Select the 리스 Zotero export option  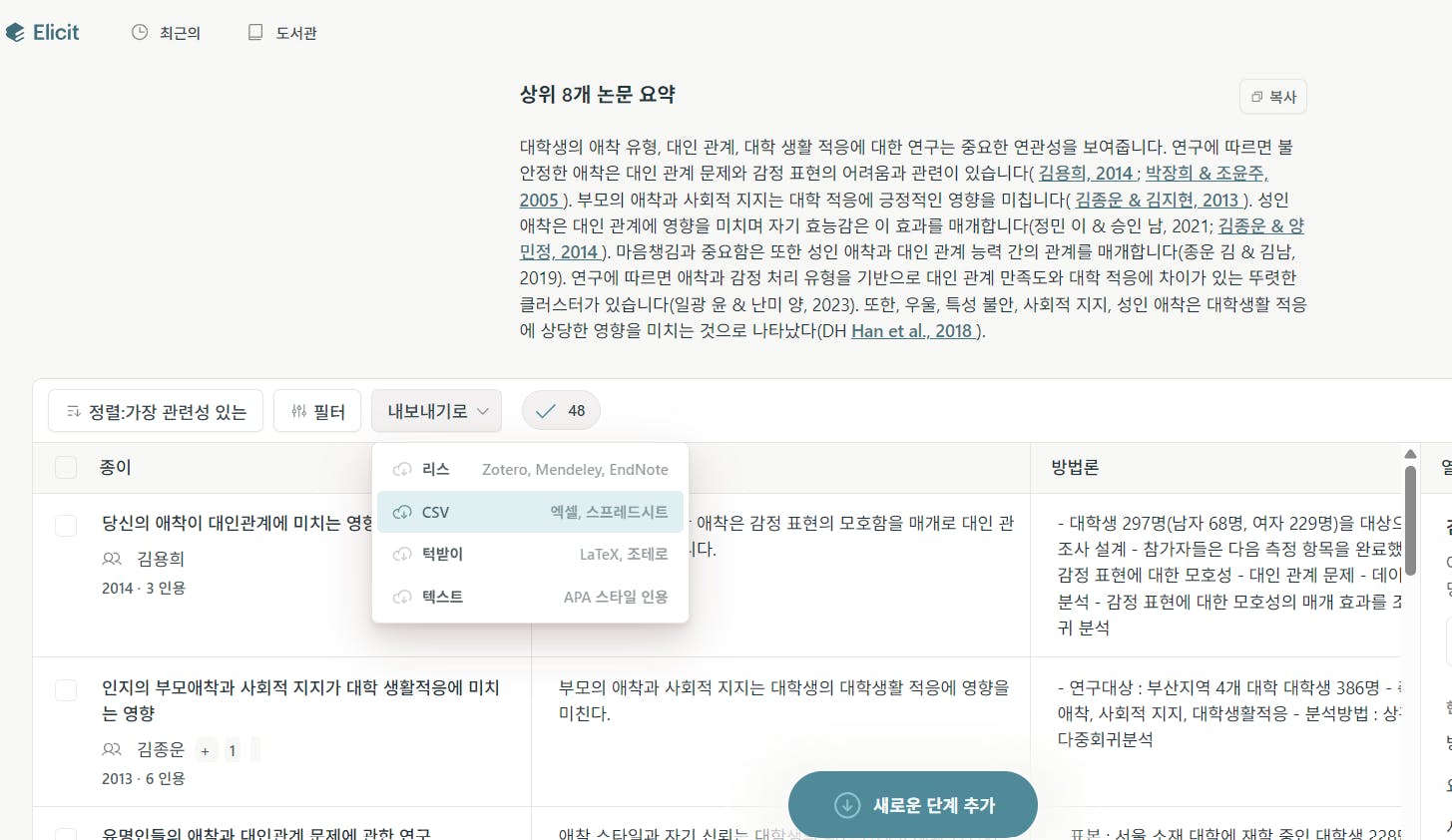(530, 470)
